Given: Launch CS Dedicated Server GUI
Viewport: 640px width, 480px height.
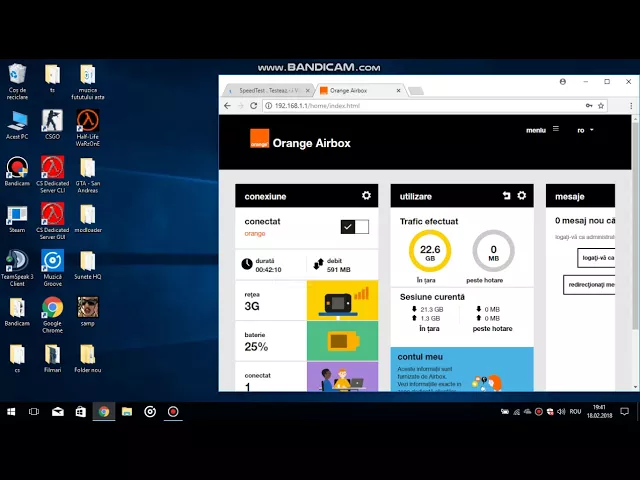Looking at the screenshot, I should (x=52, y=222).
